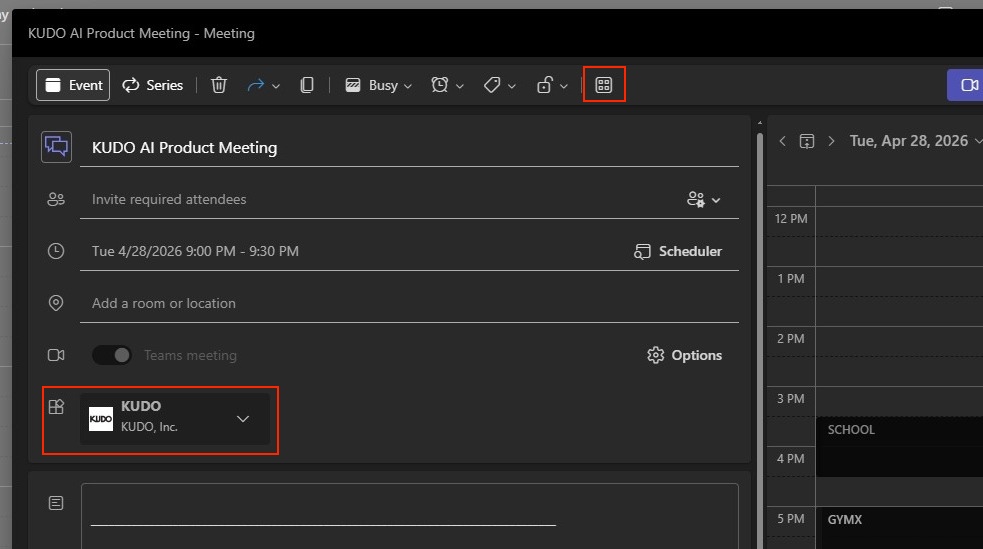The height and width of the screenshot is (549, 983).
Task: Click the blue Forward arrow icon
Action: click(255, 85)
